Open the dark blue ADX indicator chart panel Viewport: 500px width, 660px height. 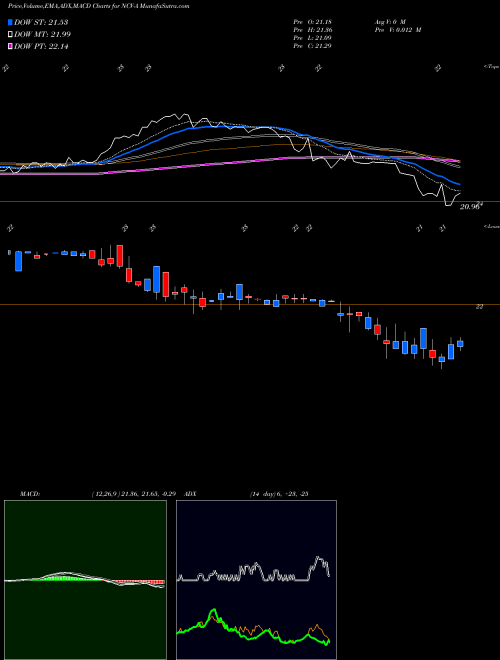pyautogui.click(x=256, y=580)
